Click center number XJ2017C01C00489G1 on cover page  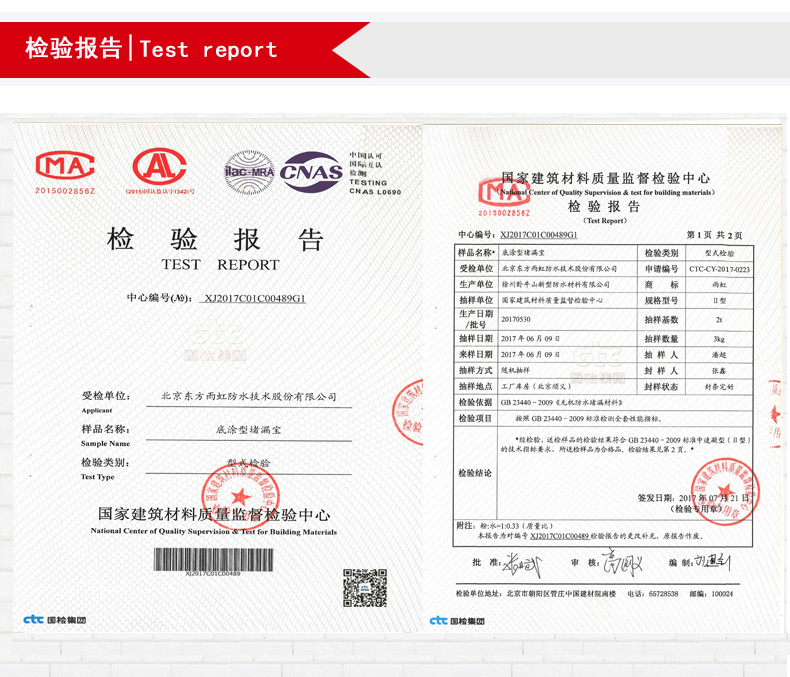point(254,298)
